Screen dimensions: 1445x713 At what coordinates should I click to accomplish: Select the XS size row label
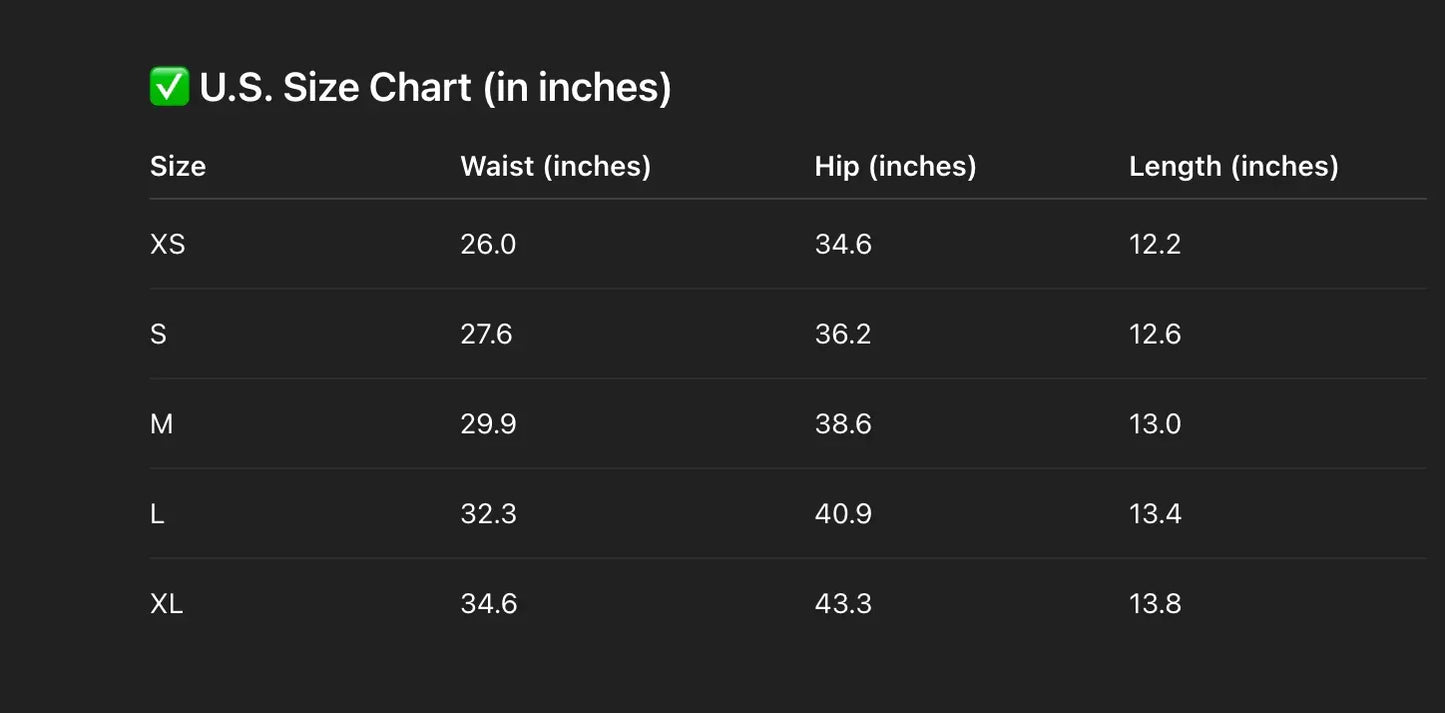coord(167,244)
